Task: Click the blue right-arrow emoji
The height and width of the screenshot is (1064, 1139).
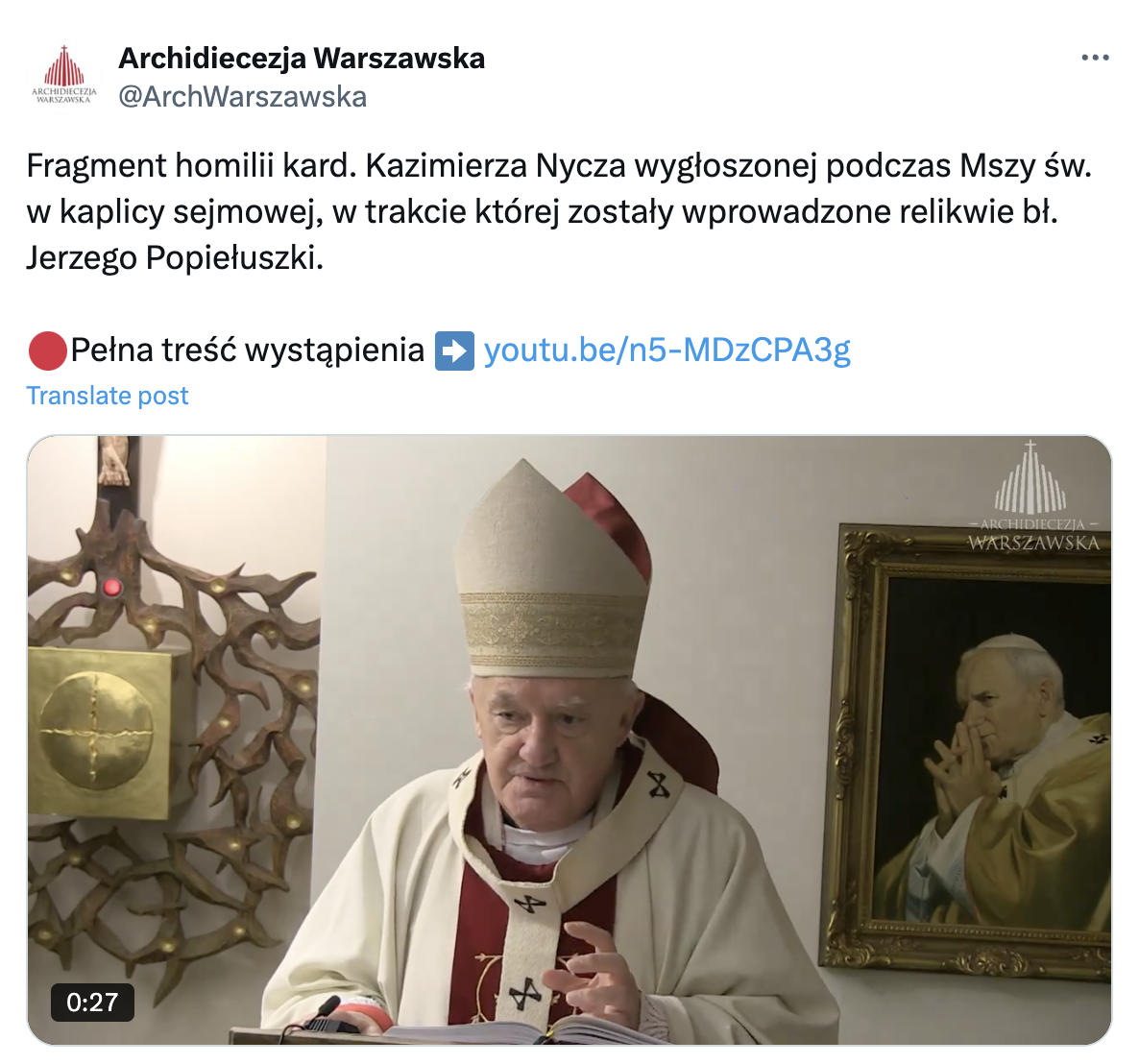Action: tap(454, 351)
